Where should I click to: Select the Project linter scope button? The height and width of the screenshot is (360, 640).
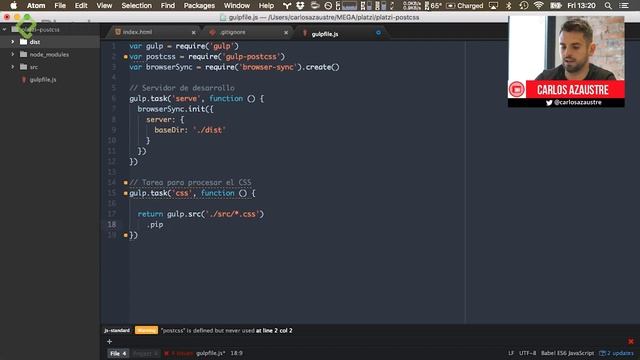coord(145,353)
